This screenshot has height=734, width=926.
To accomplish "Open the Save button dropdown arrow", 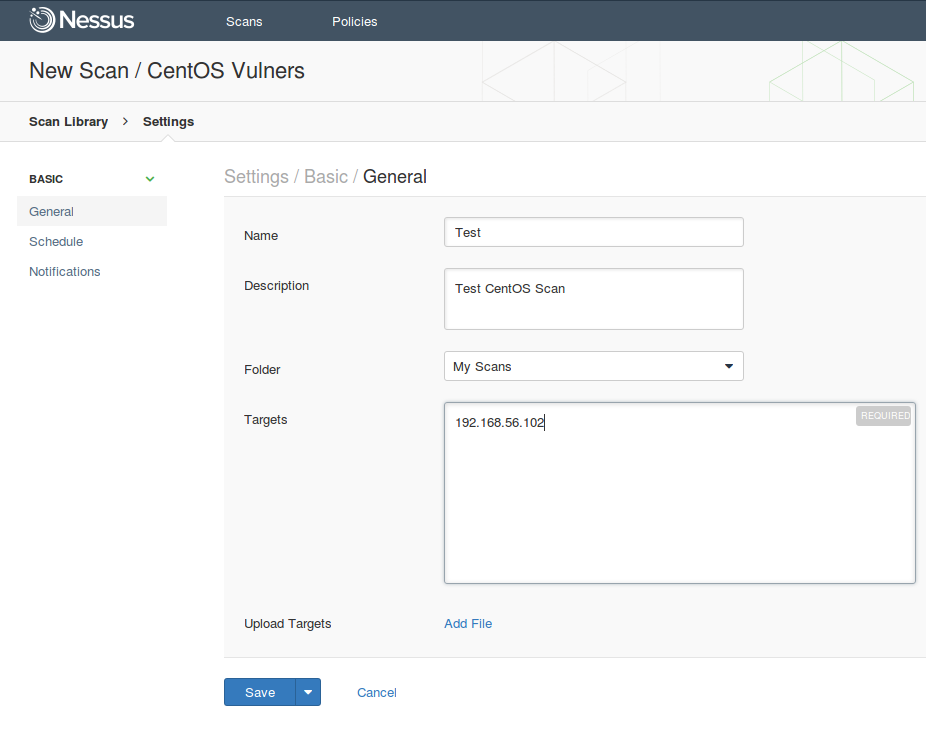I will coord(308,692).
